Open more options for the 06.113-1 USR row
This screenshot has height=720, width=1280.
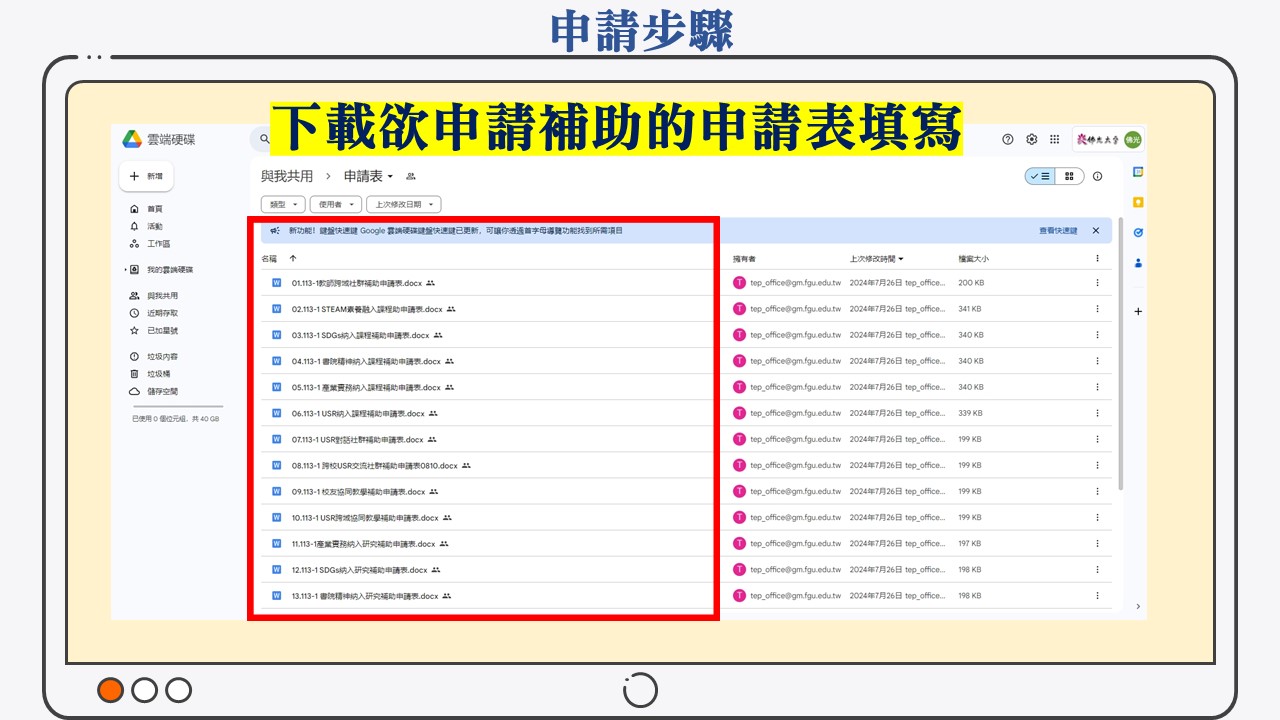(x=1097, y=413)
